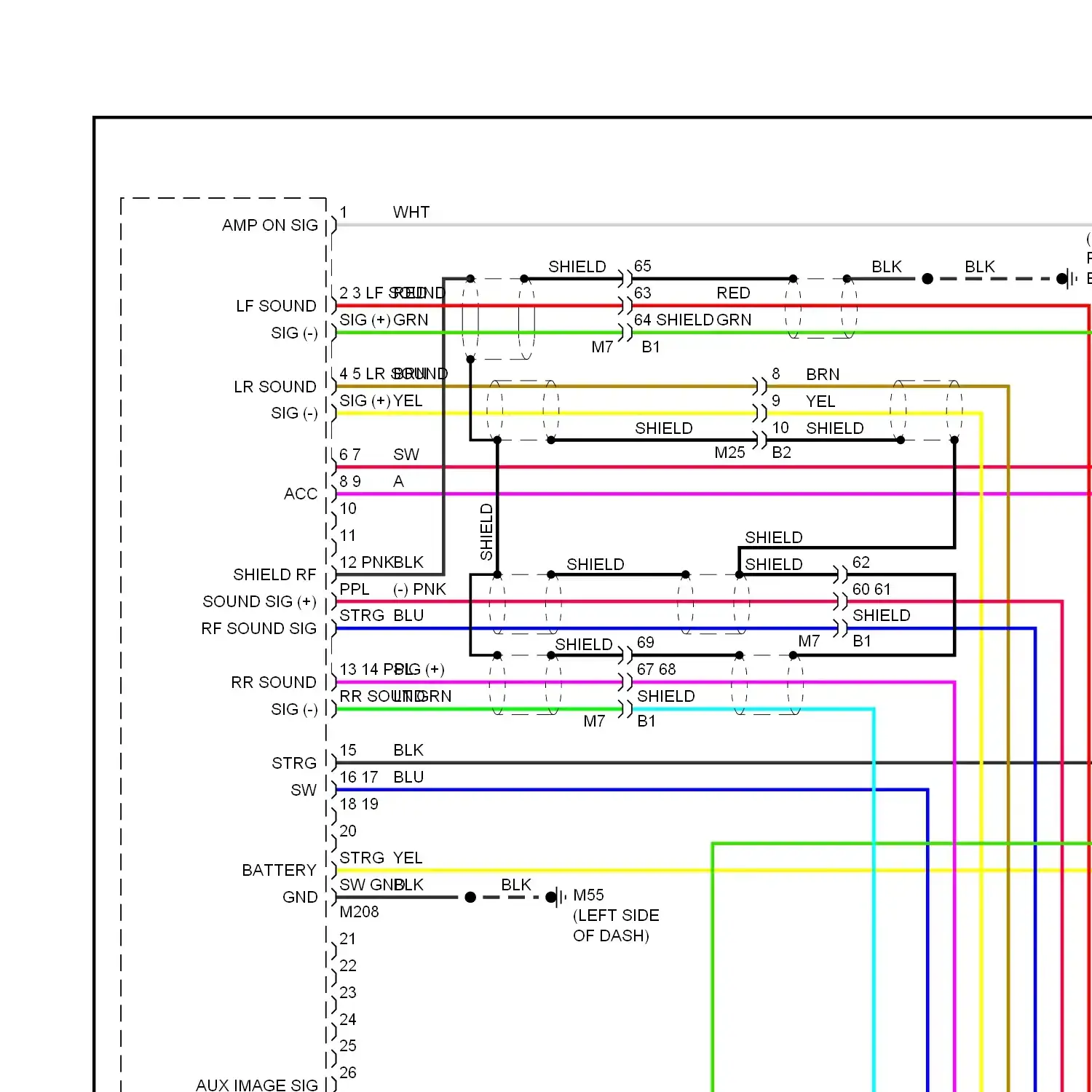Click pin number 24 on the connector
This screenshot has width=1092, height=1092.
click(x=348, y=1020)
